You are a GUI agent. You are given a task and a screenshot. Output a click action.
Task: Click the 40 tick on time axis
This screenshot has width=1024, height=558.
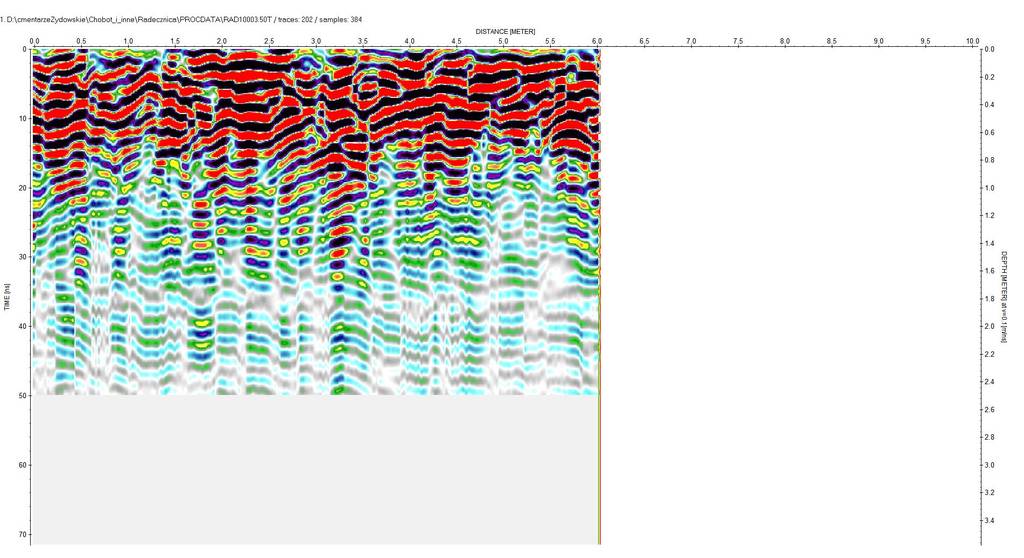pos(22,327)
